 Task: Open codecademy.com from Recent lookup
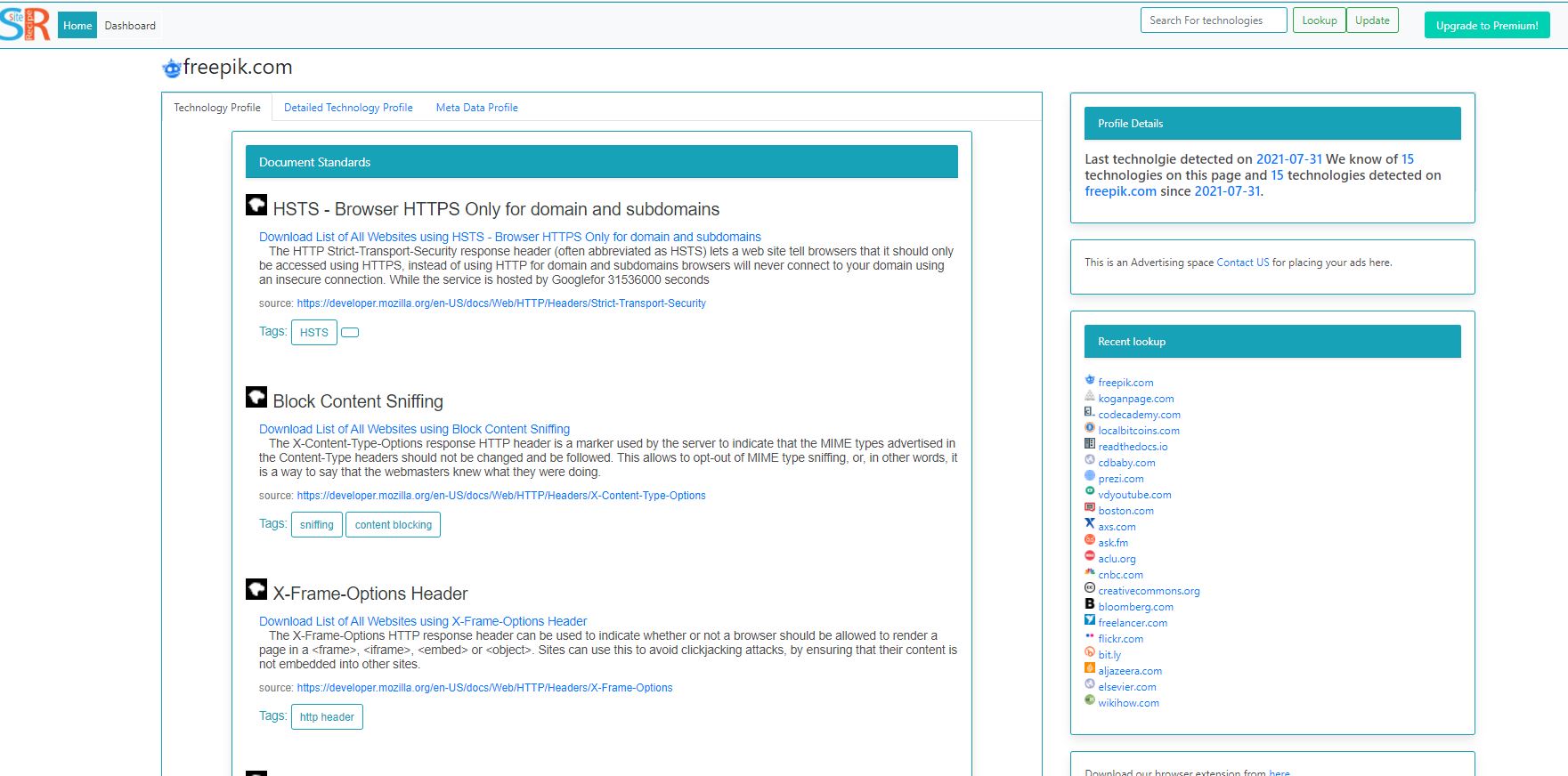(1139, 415)
